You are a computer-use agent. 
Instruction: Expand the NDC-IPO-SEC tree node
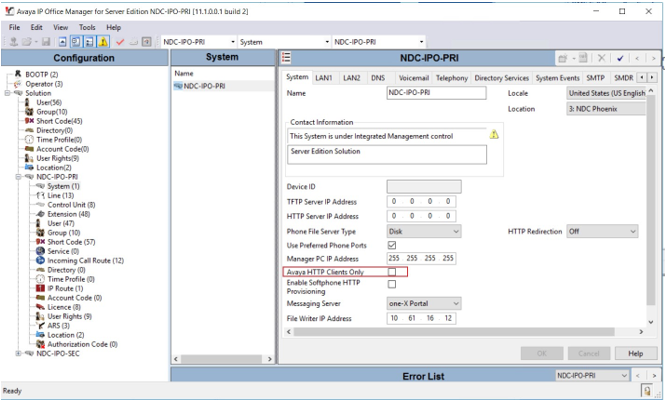18,353
